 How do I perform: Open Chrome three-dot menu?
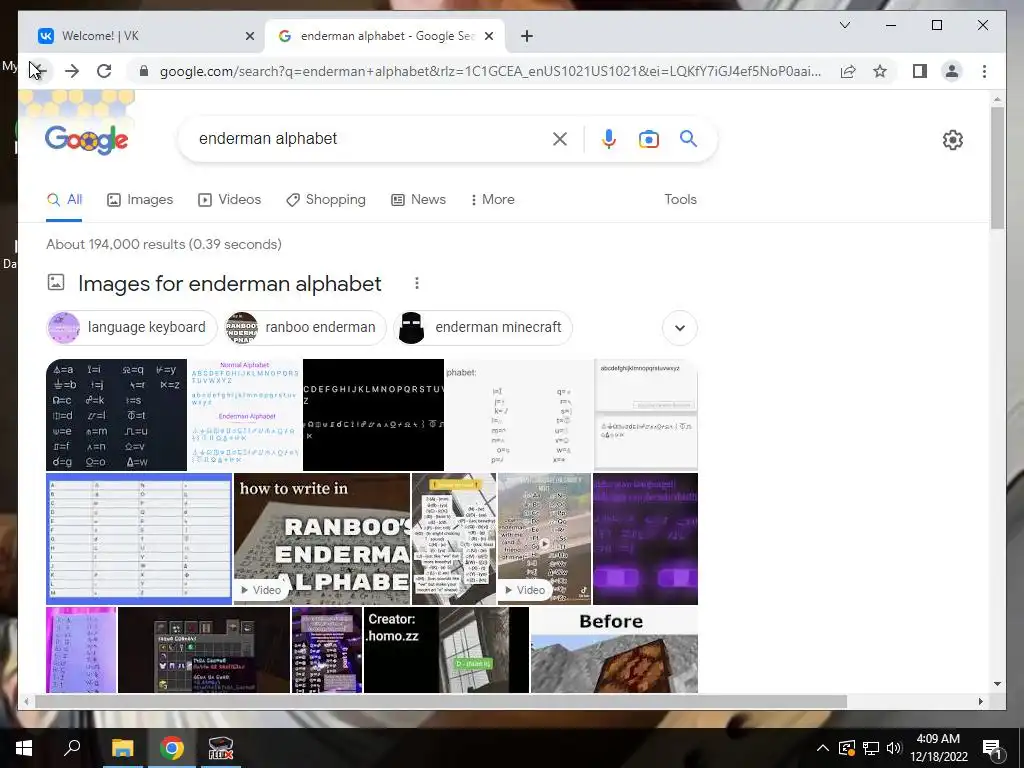pyautogui.click(x=984, y=71)
